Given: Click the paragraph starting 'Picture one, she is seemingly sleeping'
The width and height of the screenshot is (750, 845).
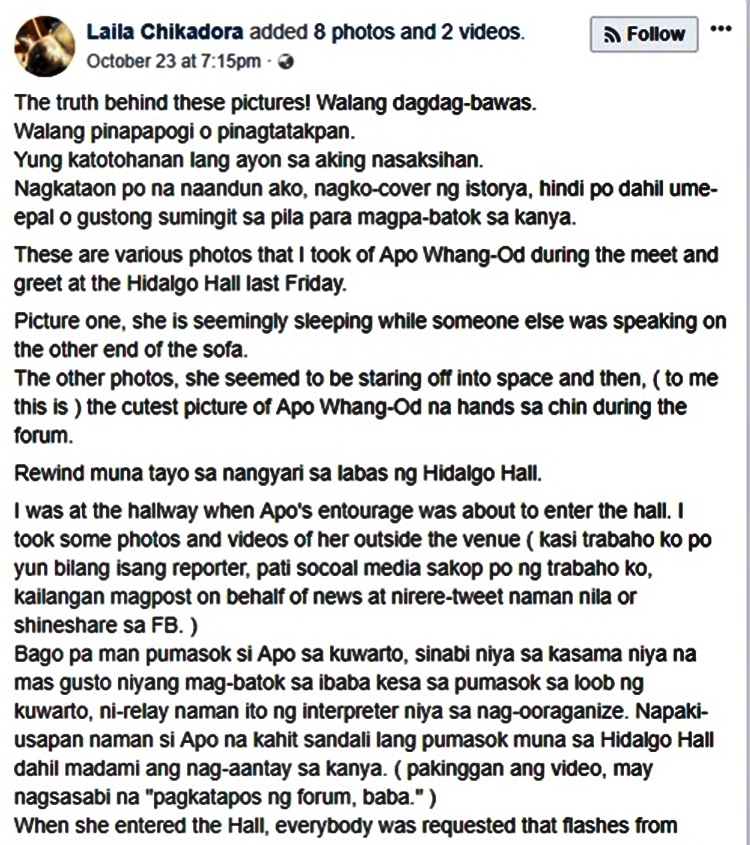Looking at the screenshot, I should pyautogui.click(x=370, y=335).
